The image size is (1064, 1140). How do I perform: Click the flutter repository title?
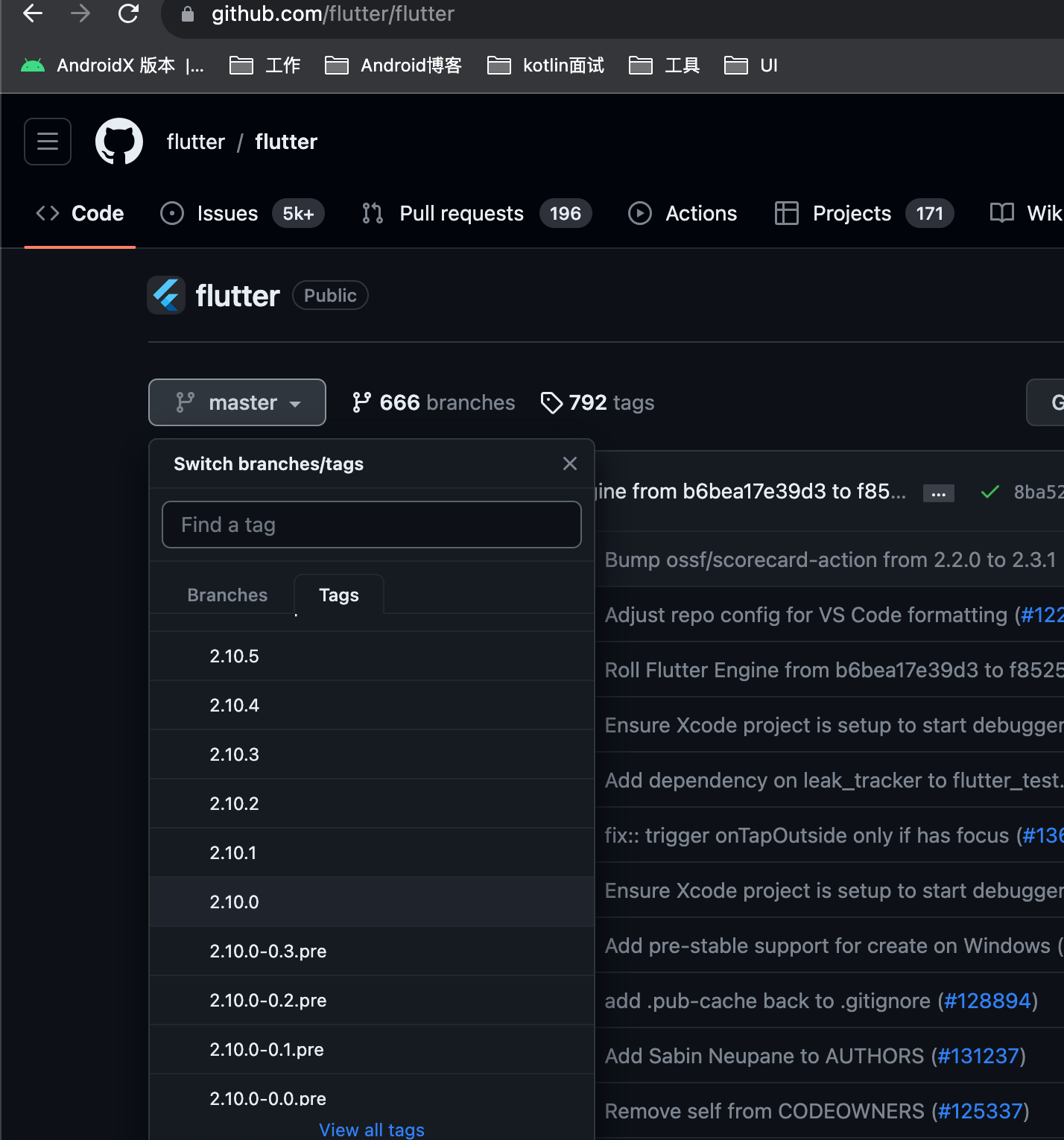coord(238,296)
